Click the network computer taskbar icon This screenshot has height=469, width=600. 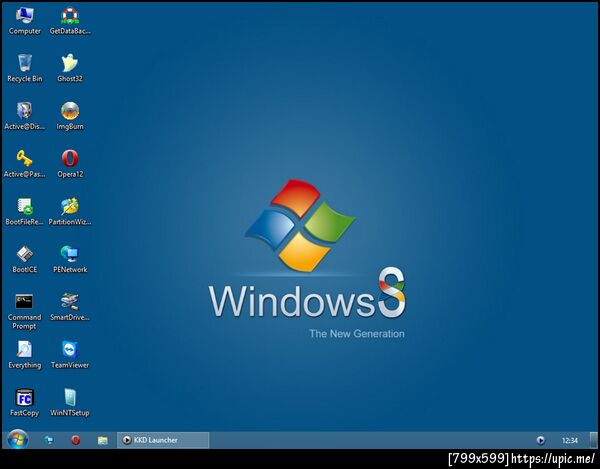pyautogui.click(x=49, y=440)
